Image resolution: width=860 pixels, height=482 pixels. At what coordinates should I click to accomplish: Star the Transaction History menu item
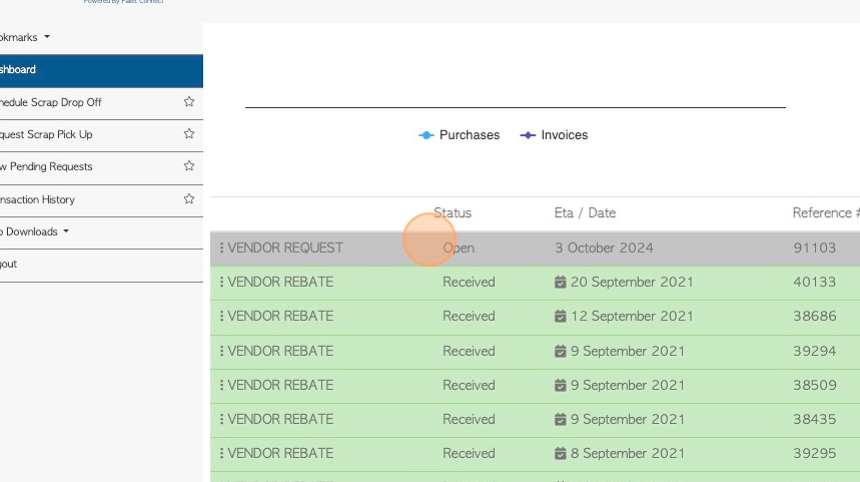click(189, 199)
